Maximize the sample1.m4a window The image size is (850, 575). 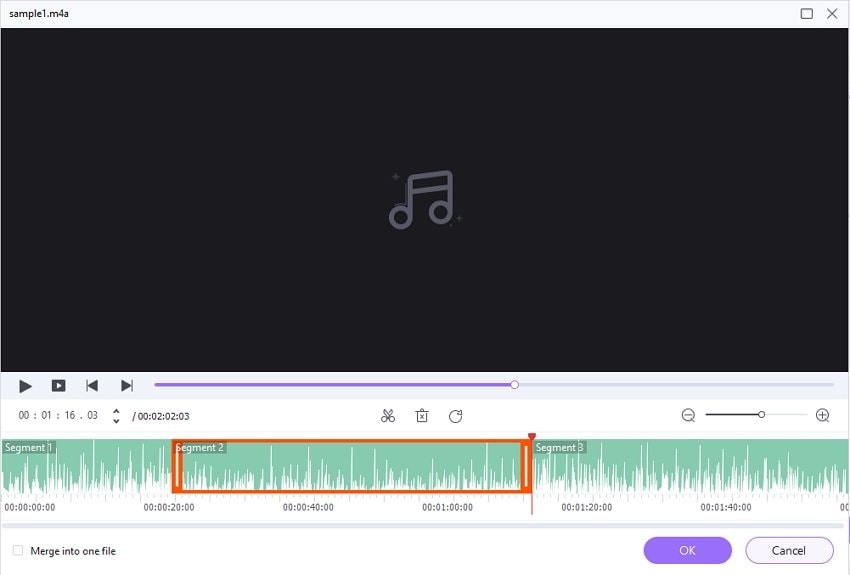pyautogui.click(x=807, y=14)
